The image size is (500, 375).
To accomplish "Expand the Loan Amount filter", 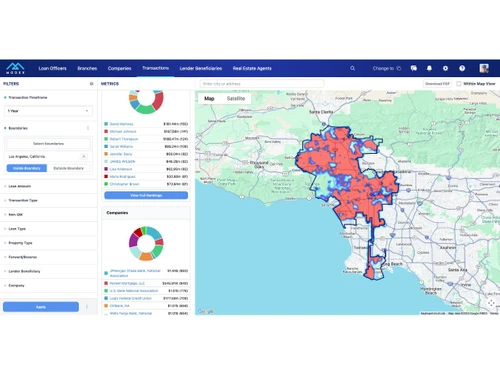I will pos(49,186).
